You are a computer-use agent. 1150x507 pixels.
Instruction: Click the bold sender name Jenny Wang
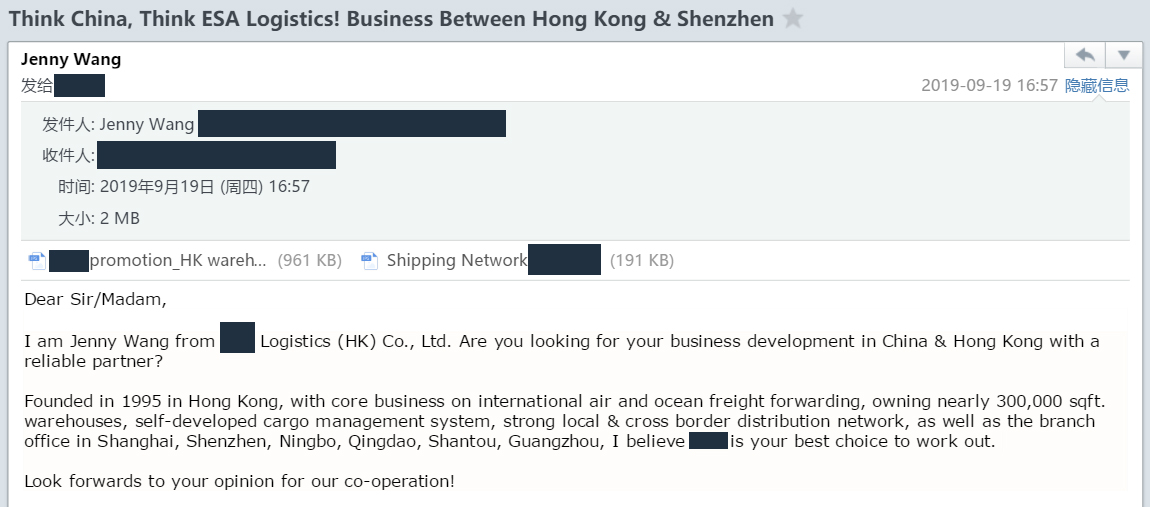pos(71,59)
